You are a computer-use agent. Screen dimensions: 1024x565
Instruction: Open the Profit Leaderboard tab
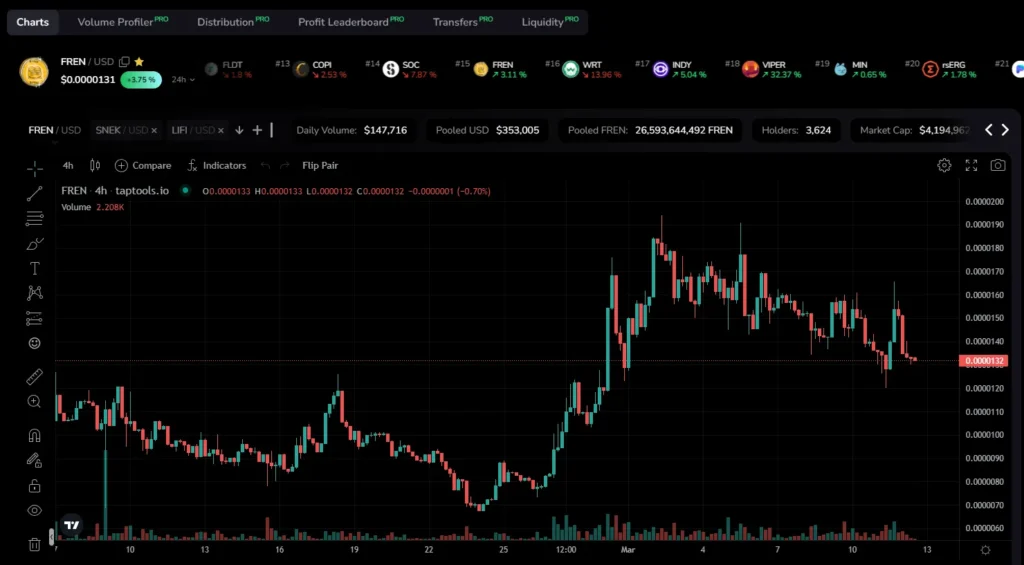point(351,22)
